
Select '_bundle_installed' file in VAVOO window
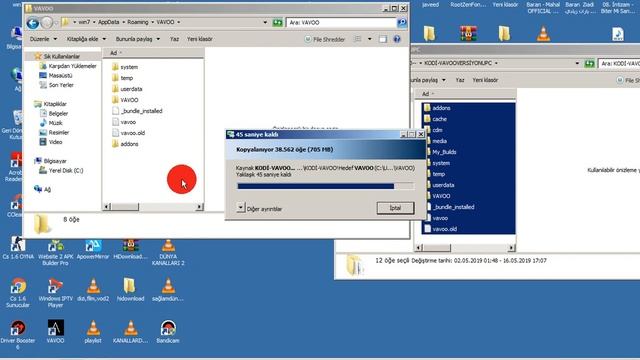[137, 111]
